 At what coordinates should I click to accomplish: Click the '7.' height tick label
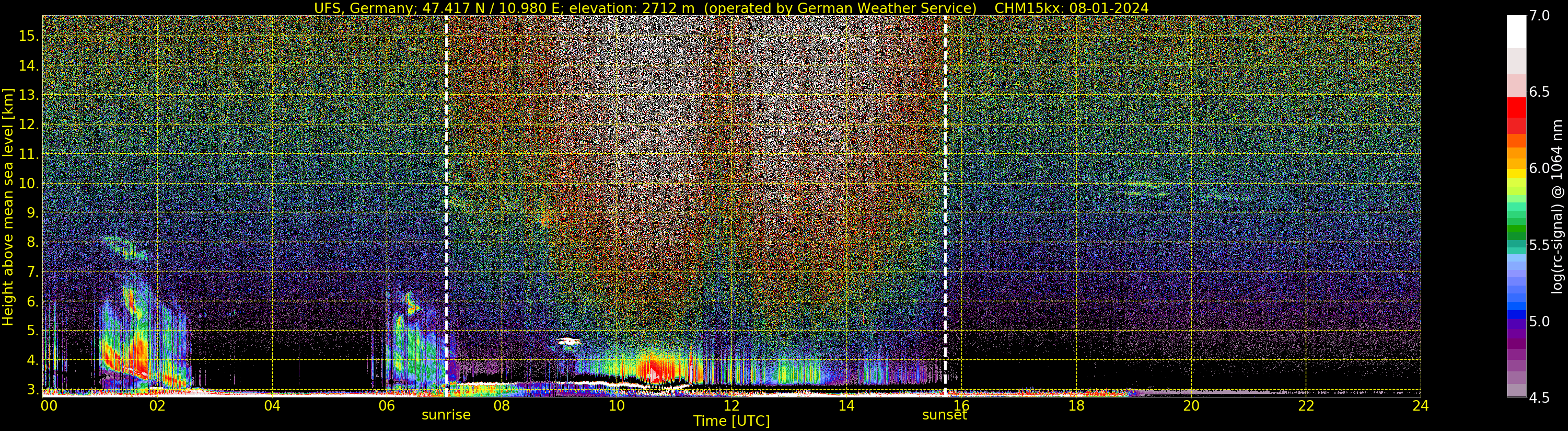32,272
